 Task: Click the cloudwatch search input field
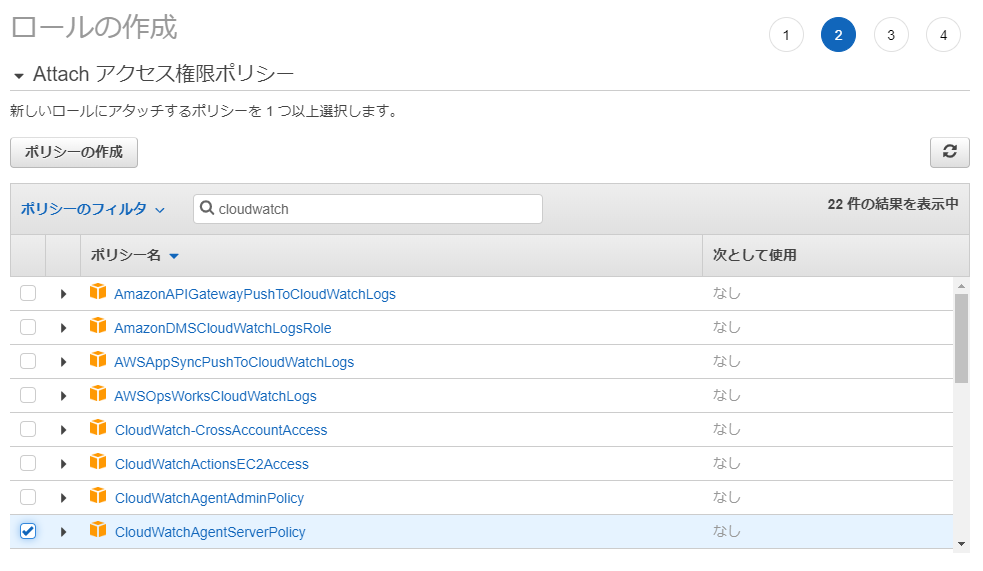pos(368,209)
